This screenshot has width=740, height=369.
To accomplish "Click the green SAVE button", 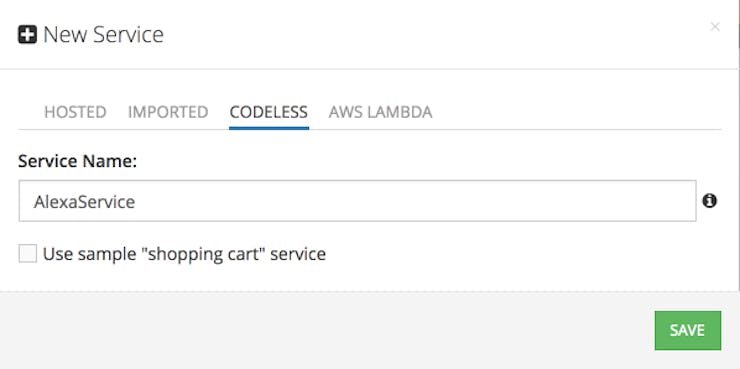I will (688, 330).
